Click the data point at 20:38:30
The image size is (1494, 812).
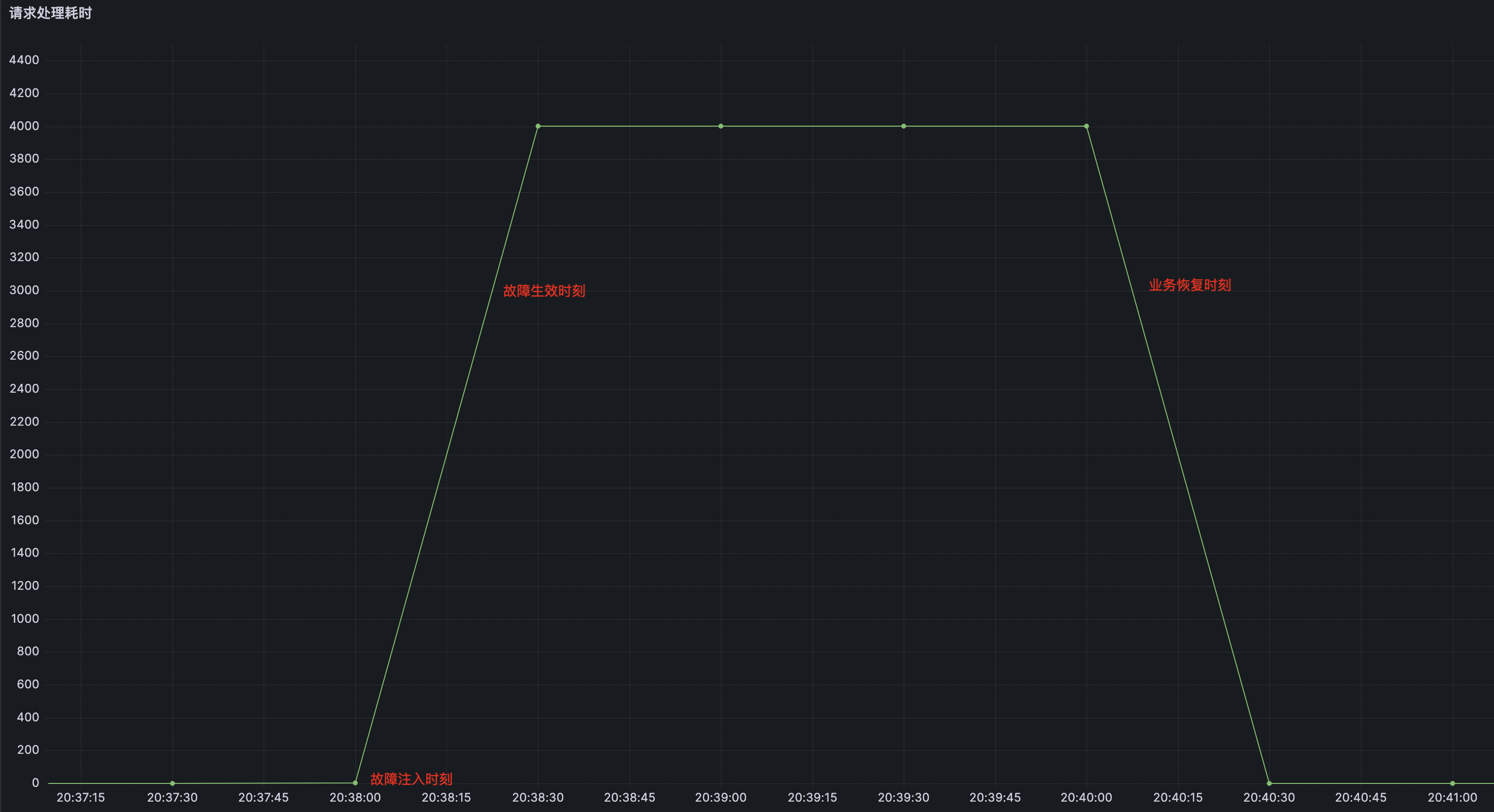[x=538, y=126]
